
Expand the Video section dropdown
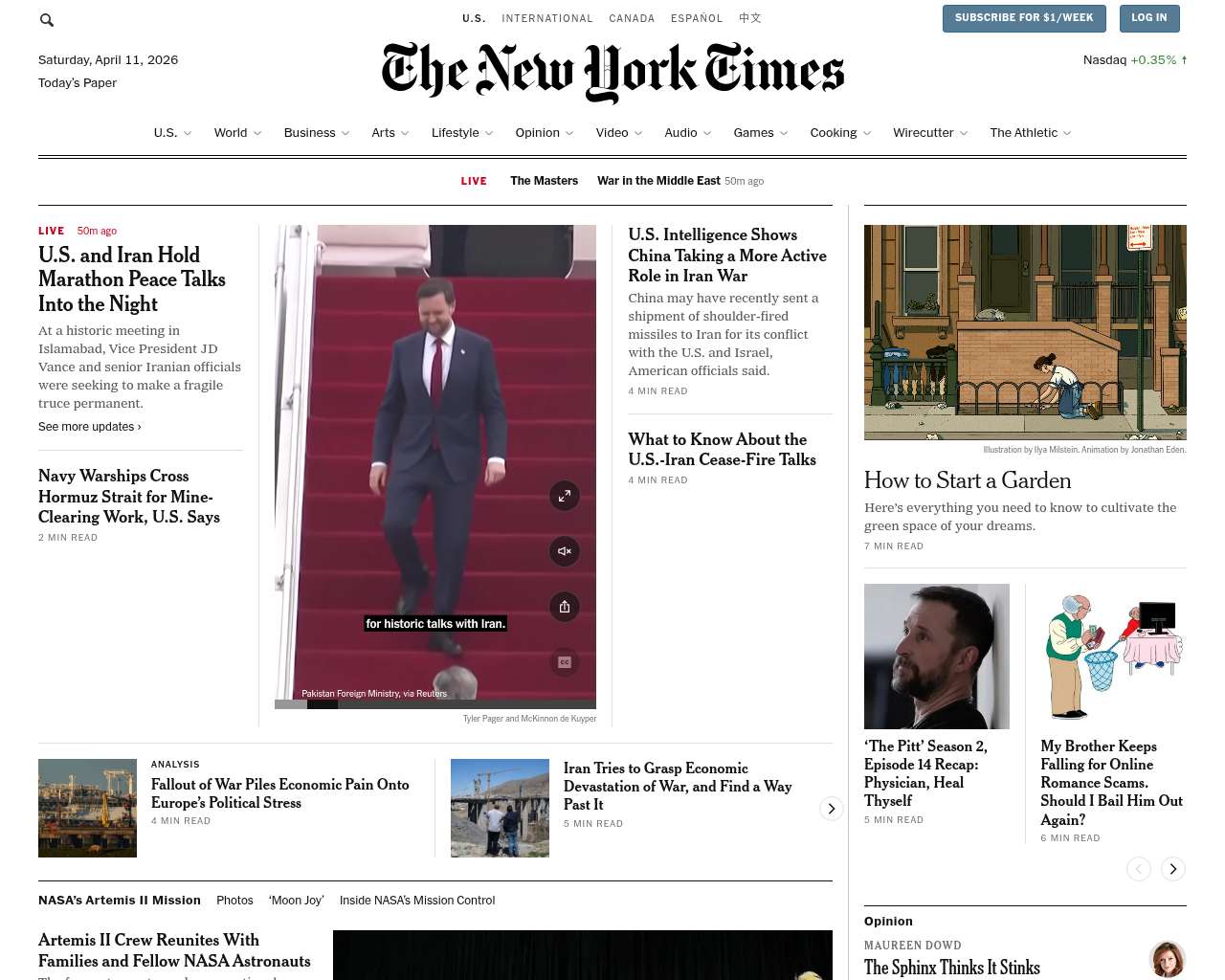pos(619,133)
